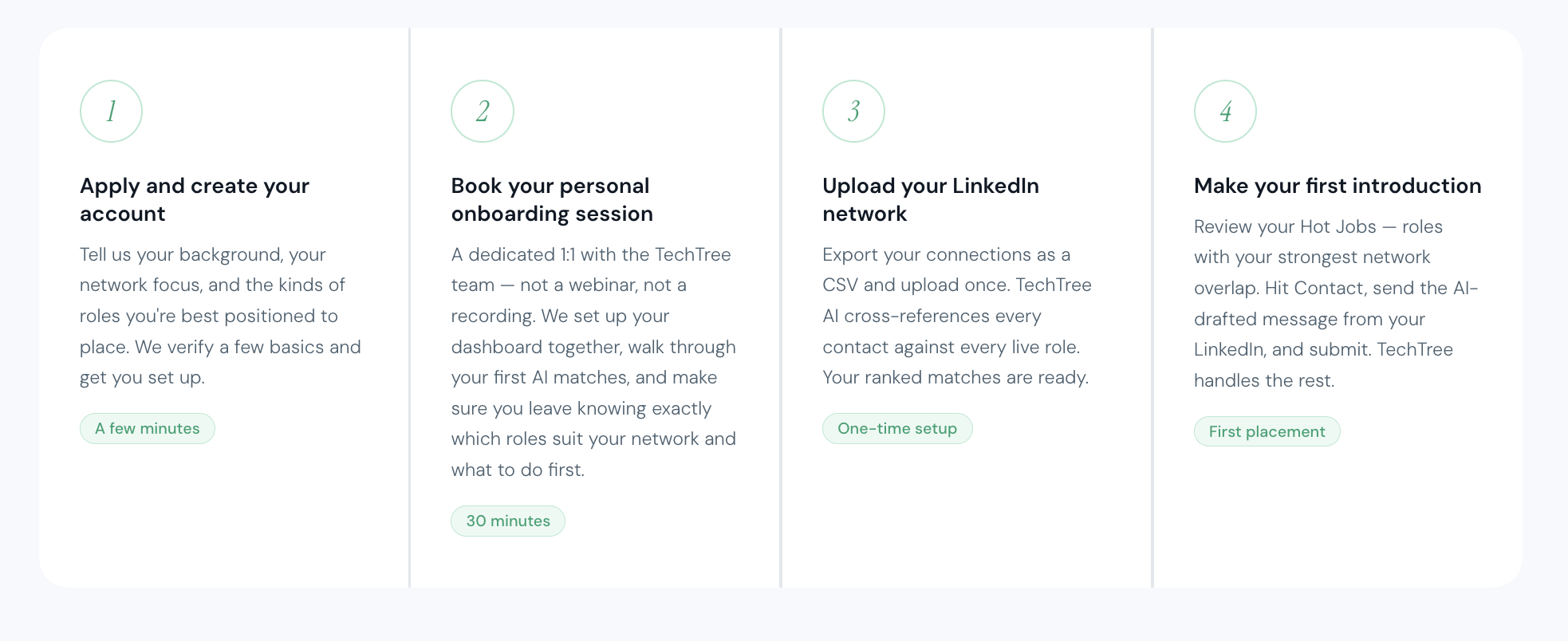Click 'Make your first introduction' heading
Image resolution: width=1568 pixels, height=641 pixels.
pos(1338,186)
